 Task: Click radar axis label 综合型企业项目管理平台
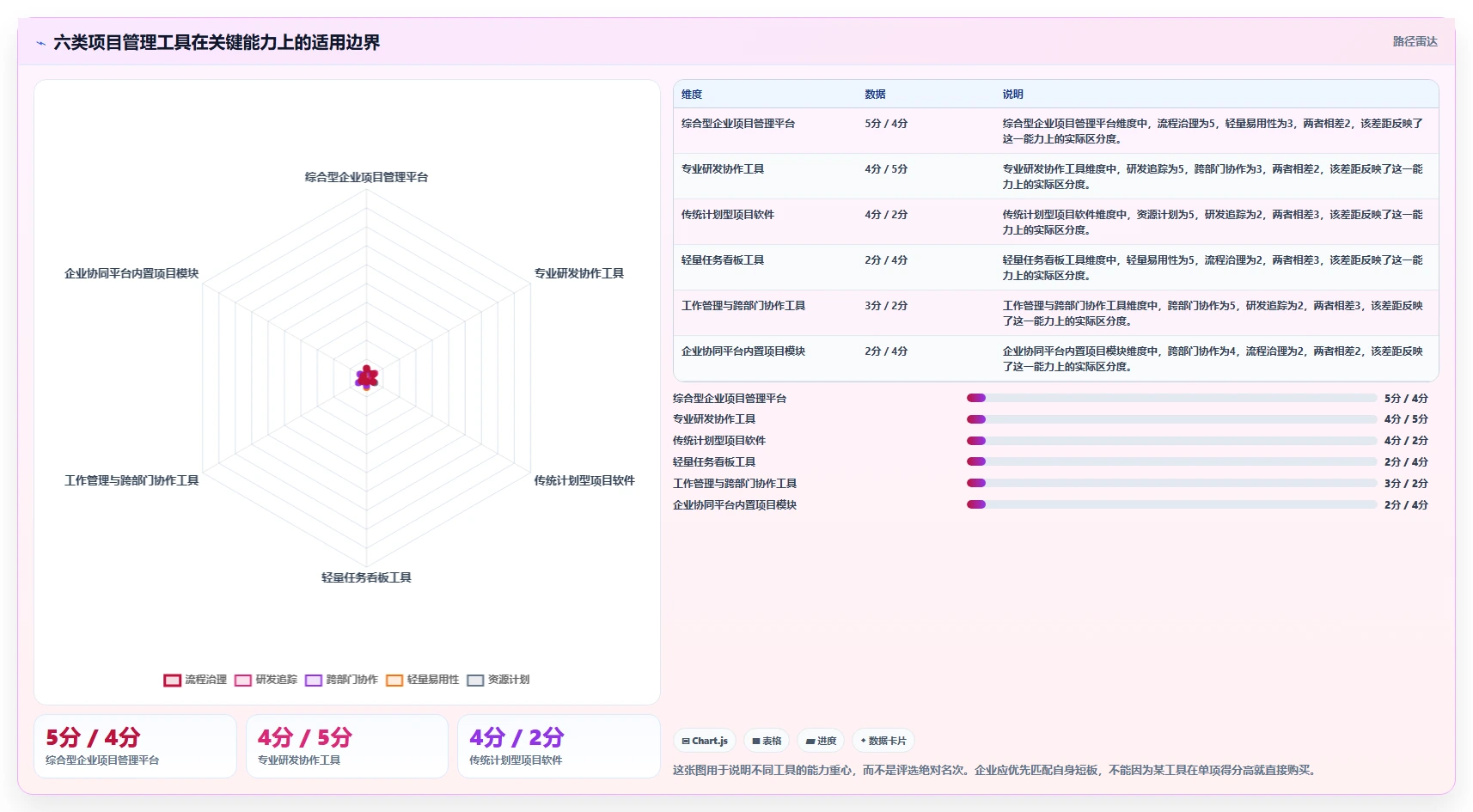click(366, 177)
